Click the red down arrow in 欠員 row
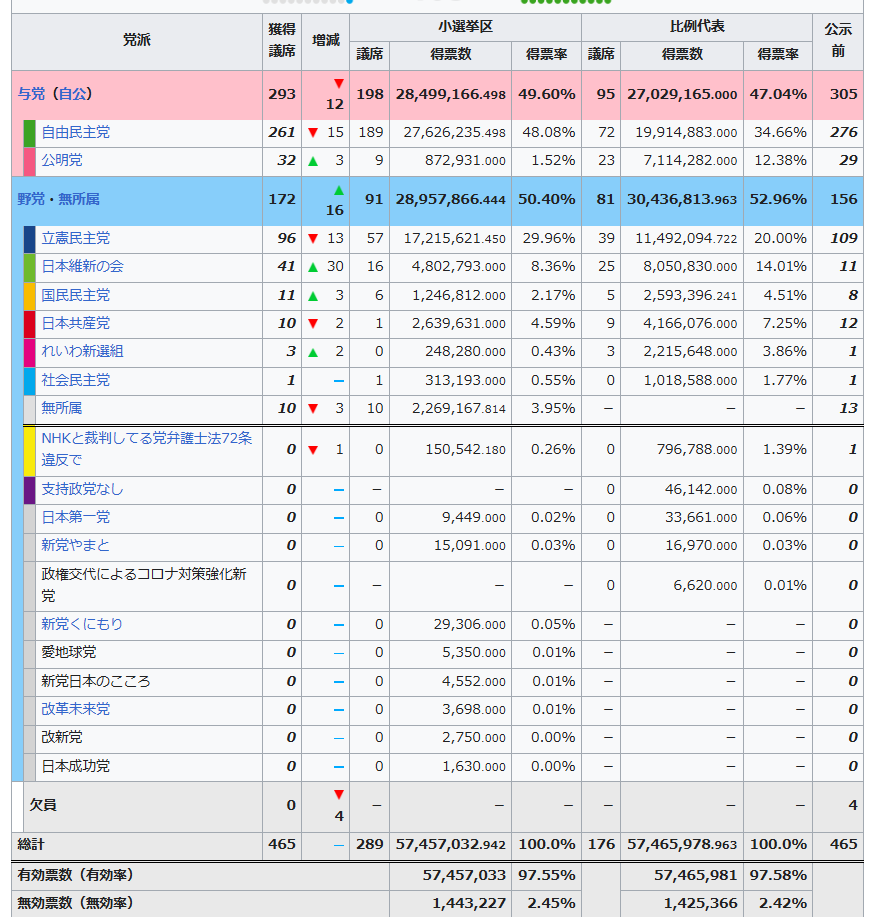 [x=339, y=795]
